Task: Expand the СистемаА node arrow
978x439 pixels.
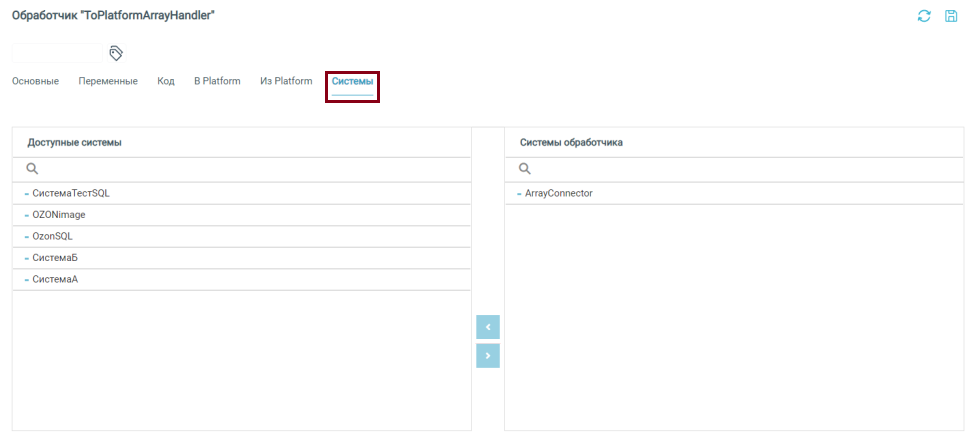Action: tap(26, 280)
